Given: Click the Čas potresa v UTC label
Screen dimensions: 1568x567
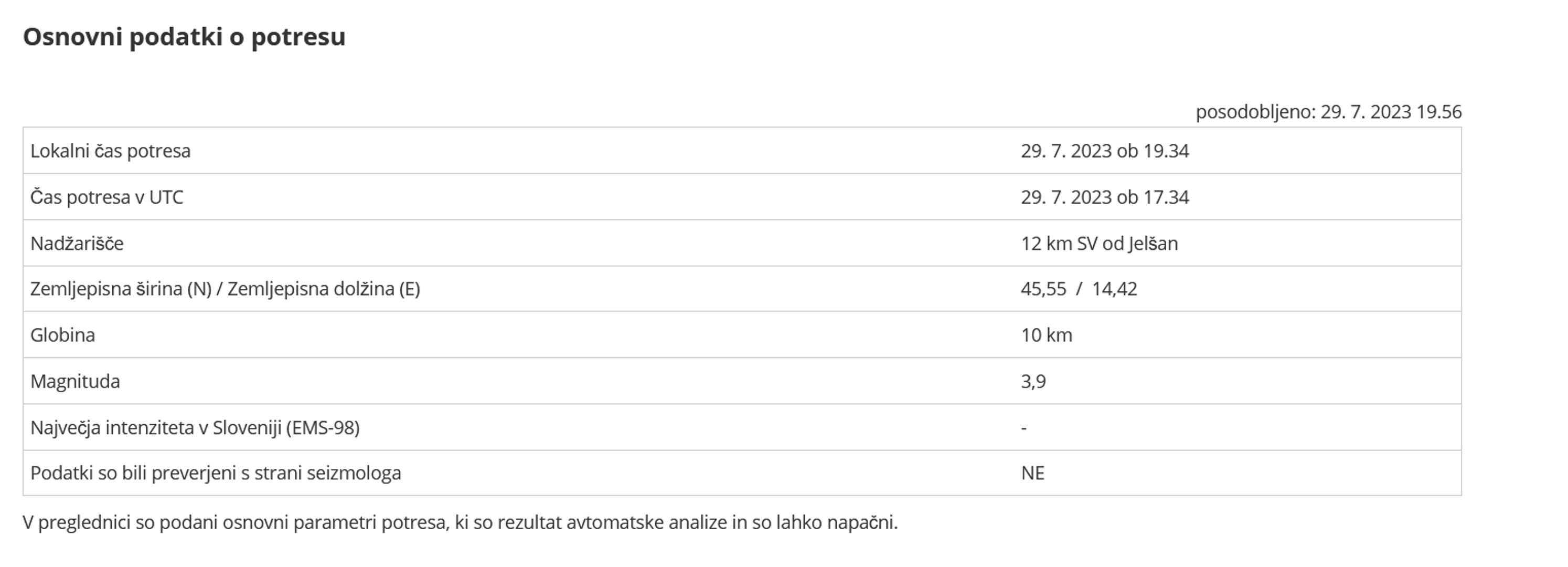Looking at the screenshot, I should coord(106,197).
